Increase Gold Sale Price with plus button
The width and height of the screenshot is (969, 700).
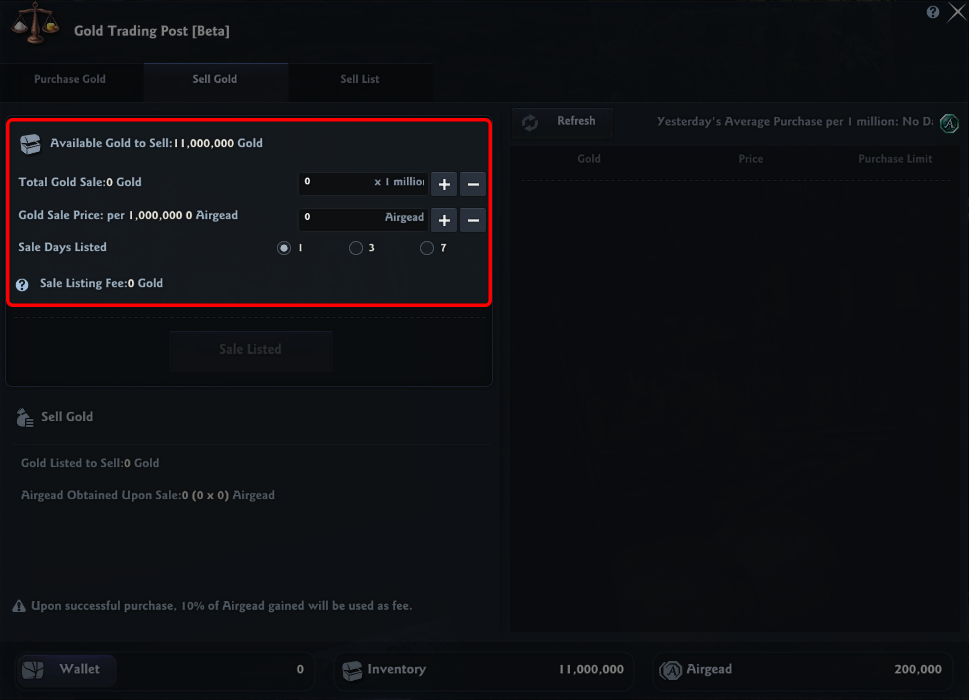[444, 220]
